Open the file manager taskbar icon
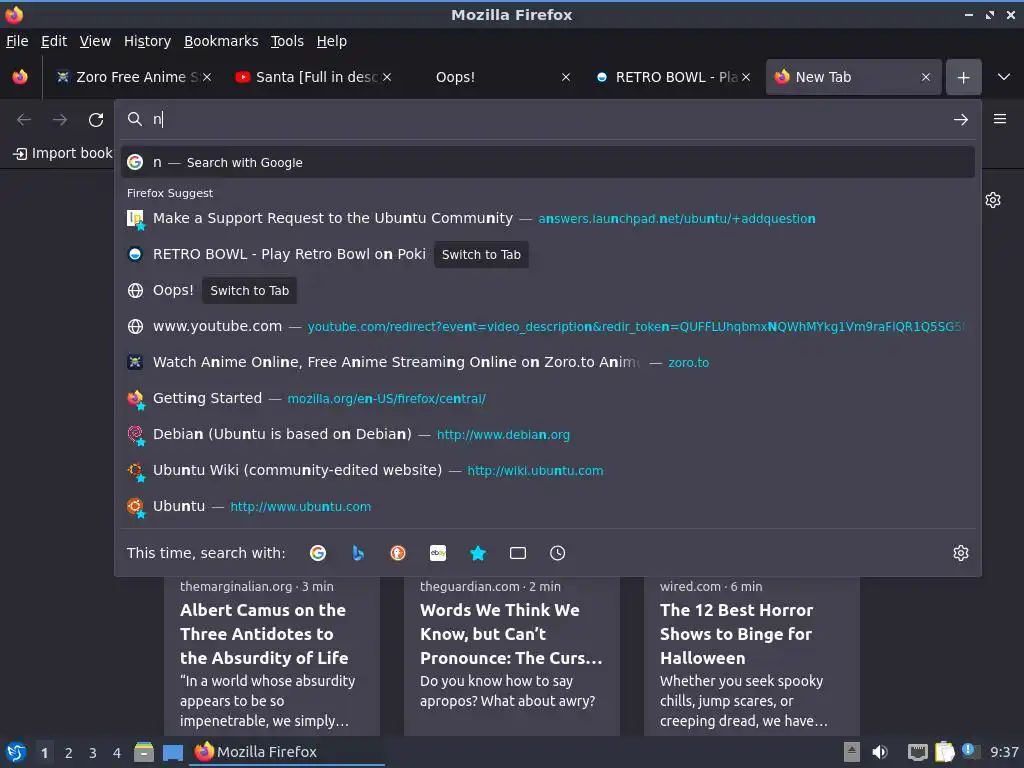This screenshot has width=1024, height=768. tap(144, 752)
